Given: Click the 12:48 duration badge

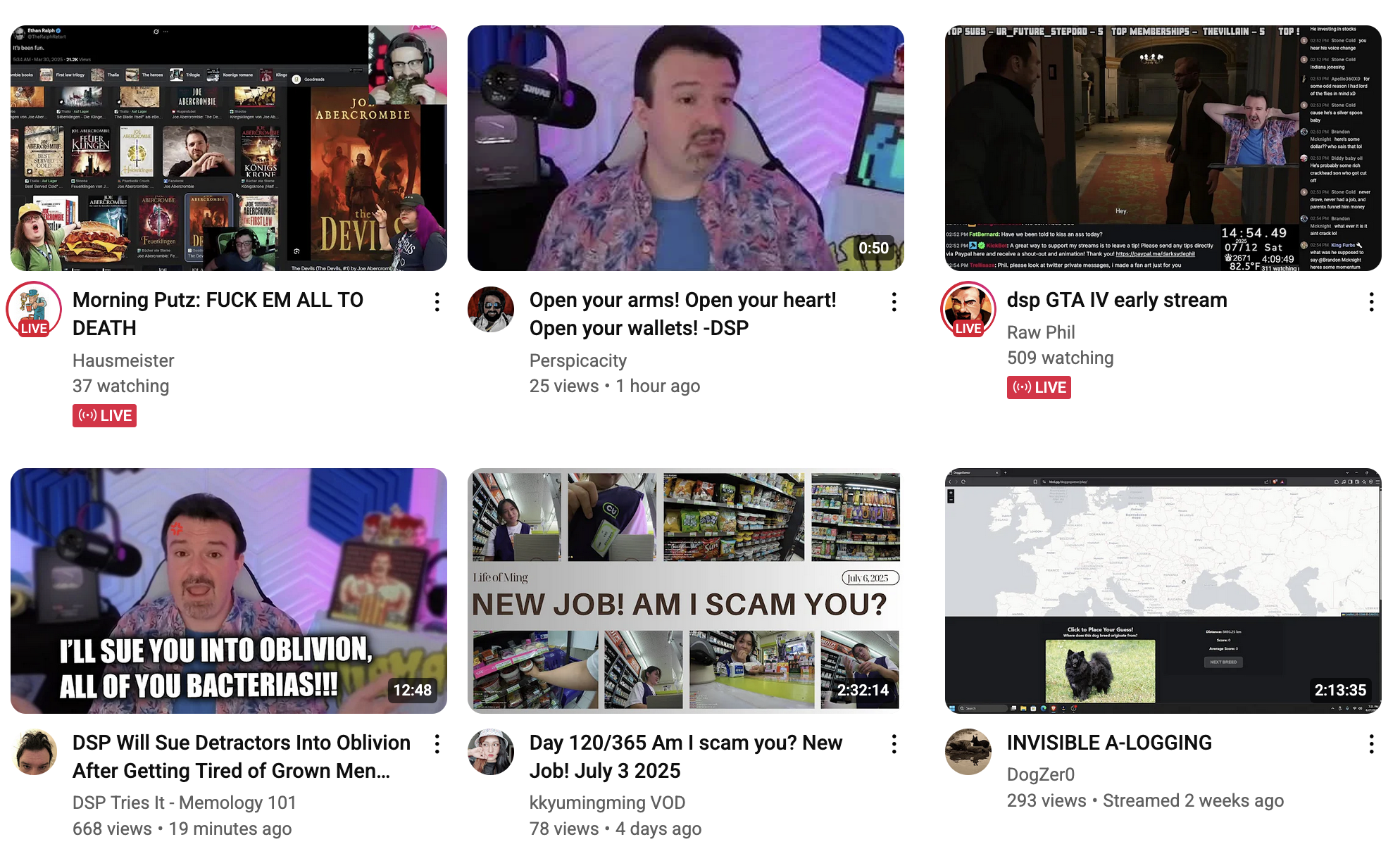Looking at the screenshot, I should tap(413, 690).
